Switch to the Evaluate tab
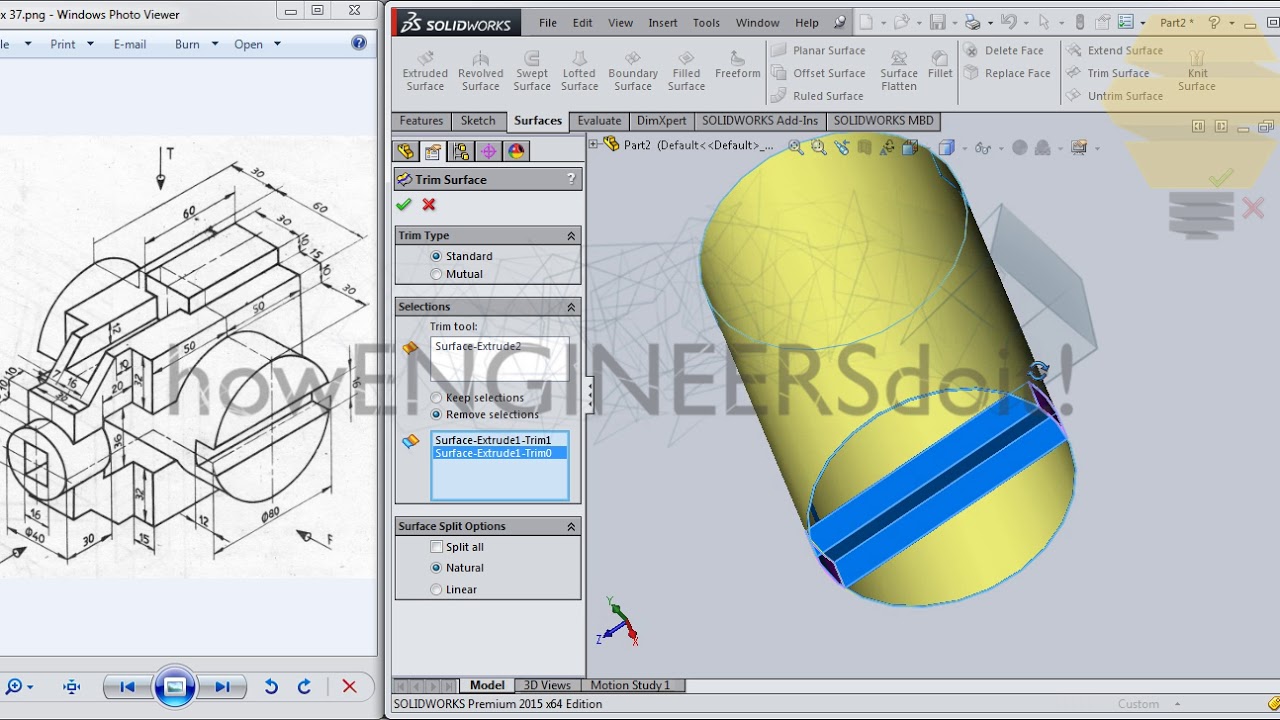1280x720 pixels. [x=599, y=121]
